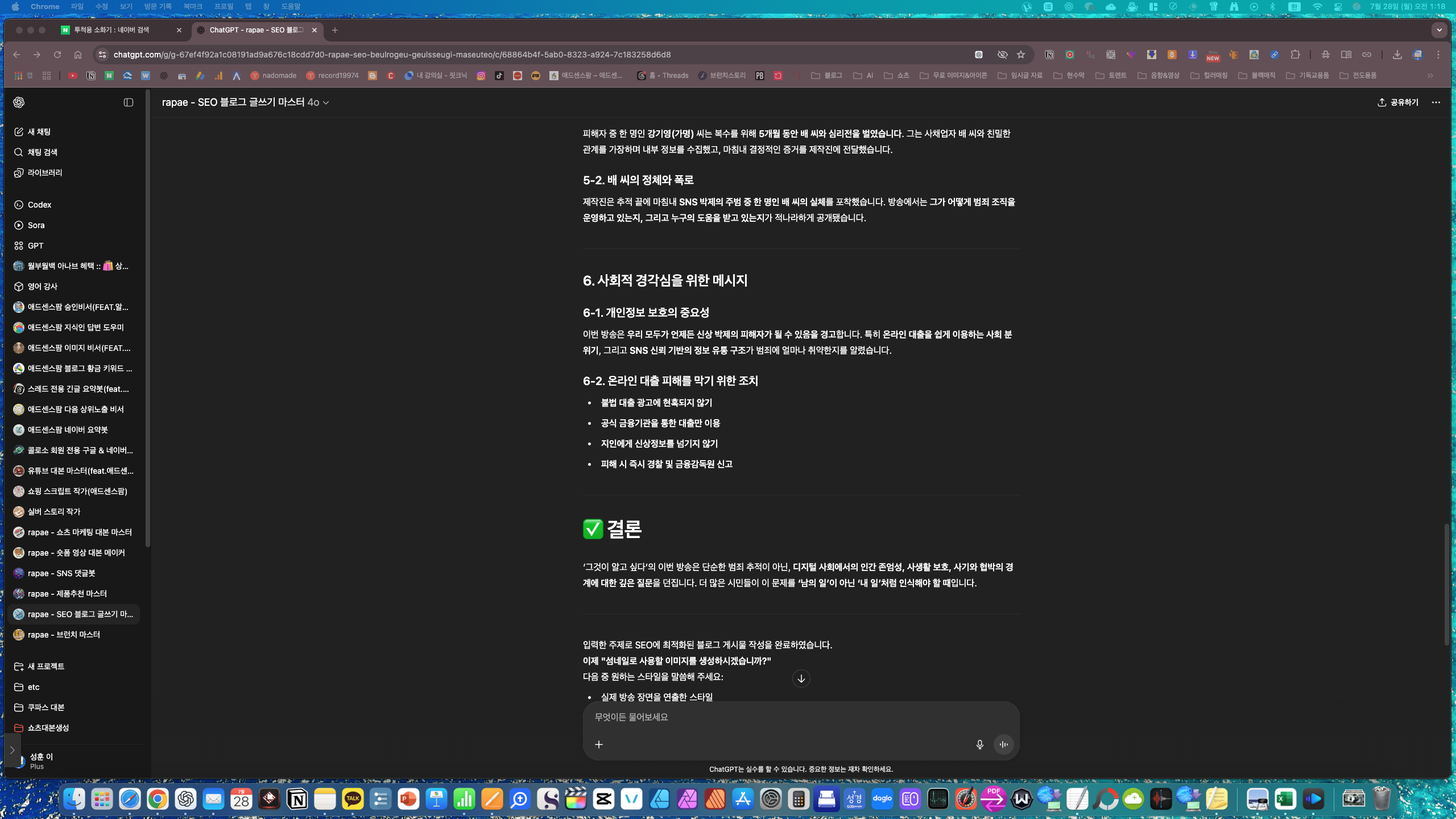Click the scroll-to-bottom arrow button

pyautogui.click(x=801, y=679)
